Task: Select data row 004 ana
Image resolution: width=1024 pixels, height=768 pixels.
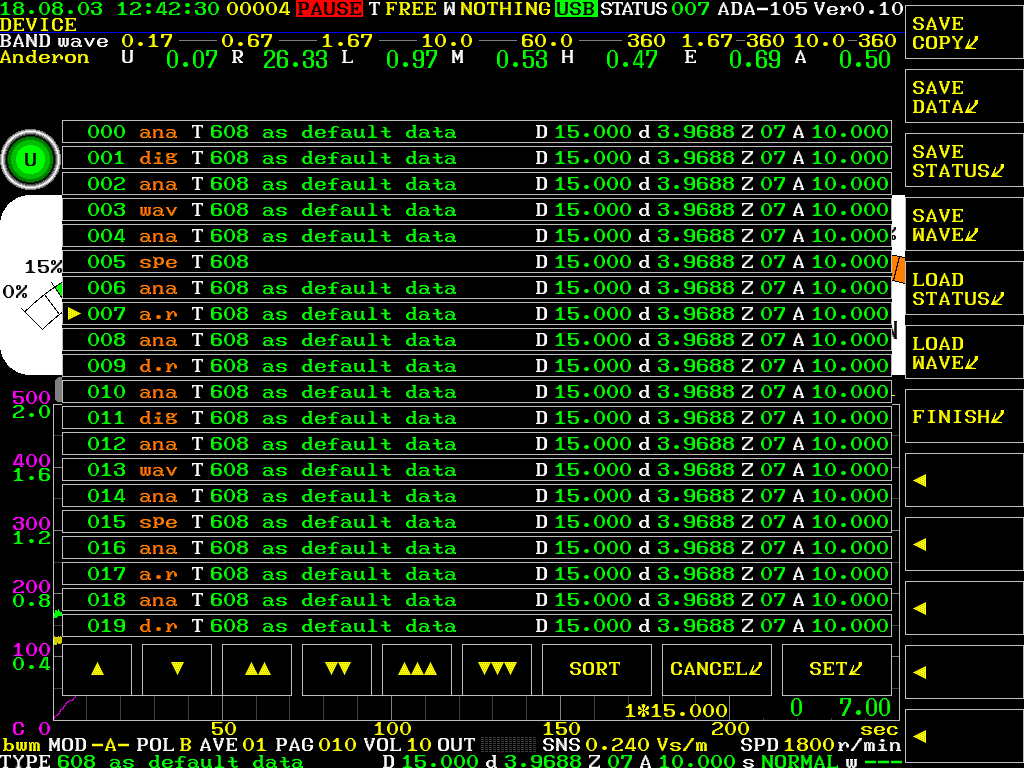Action: [477, 236]
